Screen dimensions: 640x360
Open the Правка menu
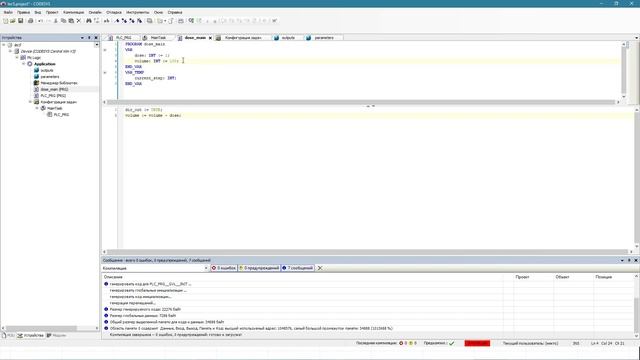[23, 12]
